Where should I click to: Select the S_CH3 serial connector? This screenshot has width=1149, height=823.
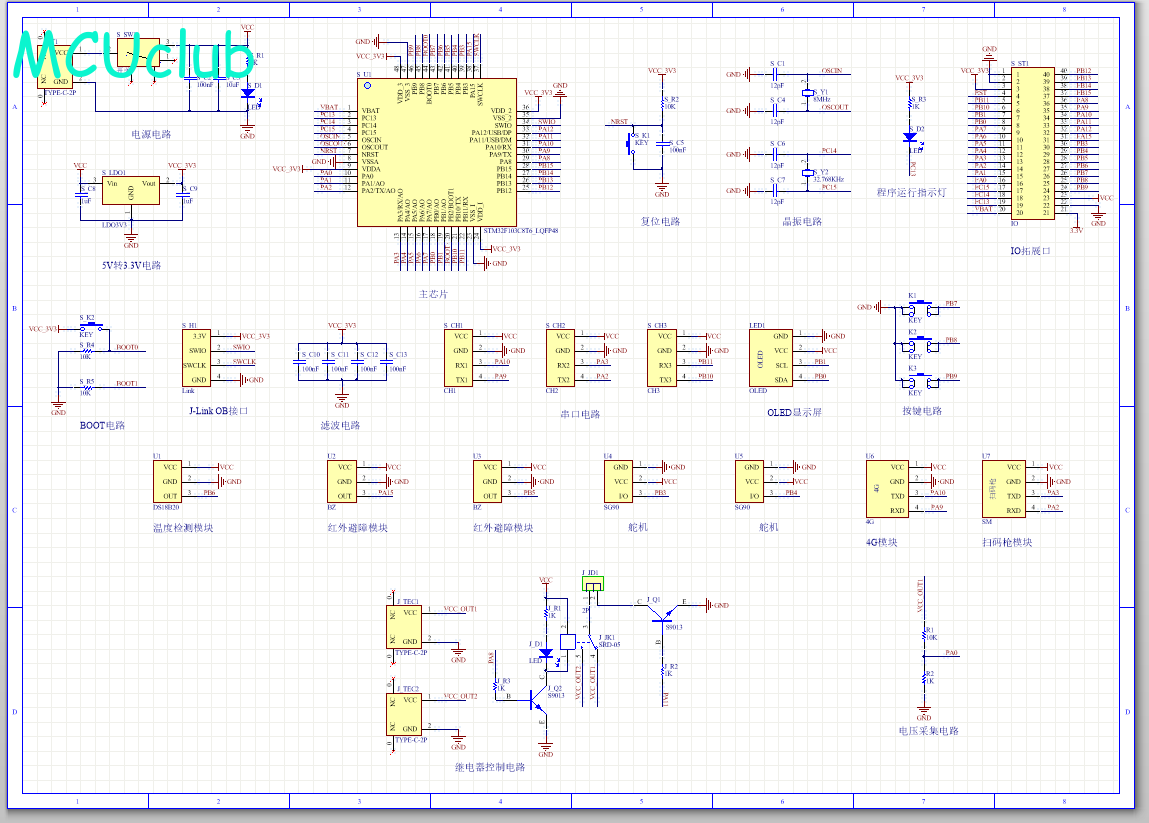tap(662, 358)
